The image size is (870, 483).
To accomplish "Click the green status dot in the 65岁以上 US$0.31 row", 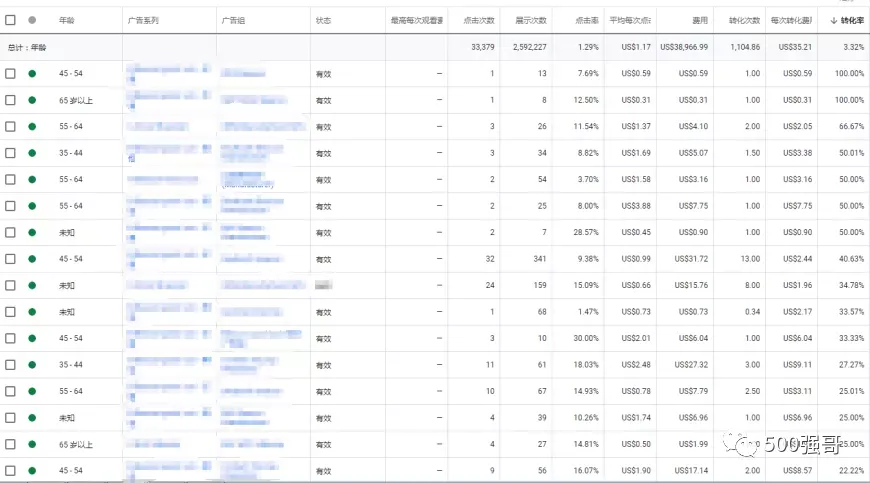I will tap(32, 100).
